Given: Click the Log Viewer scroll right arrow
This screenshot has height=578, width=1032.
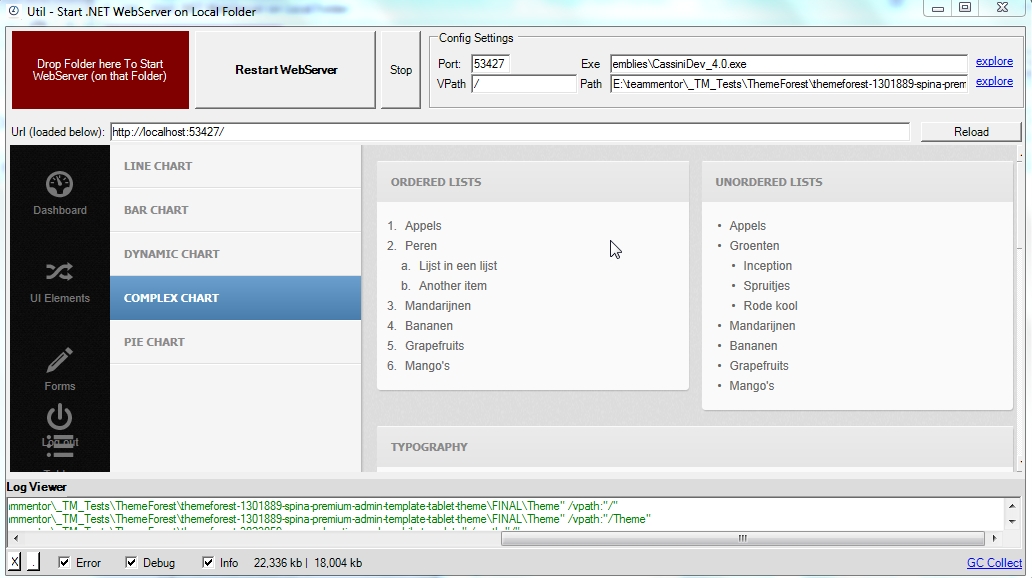Looking at the screenshot, I should tap(994, 539).
